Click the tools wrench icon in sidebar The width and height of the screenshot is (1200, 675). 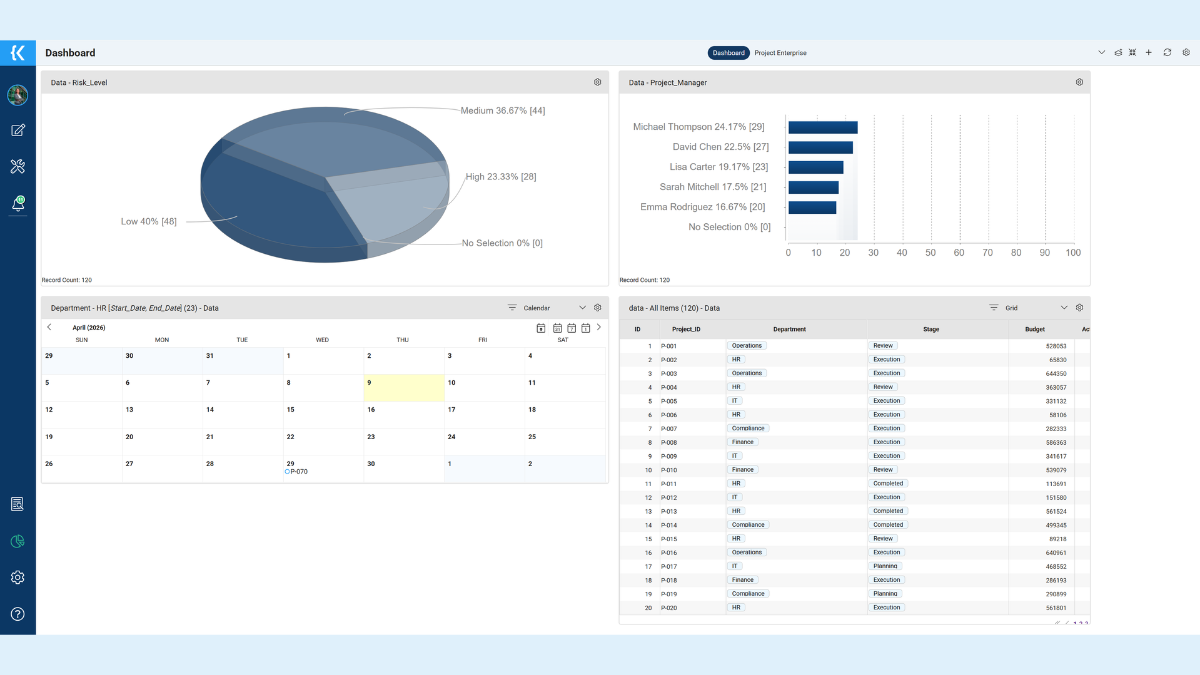click(17, 166)
